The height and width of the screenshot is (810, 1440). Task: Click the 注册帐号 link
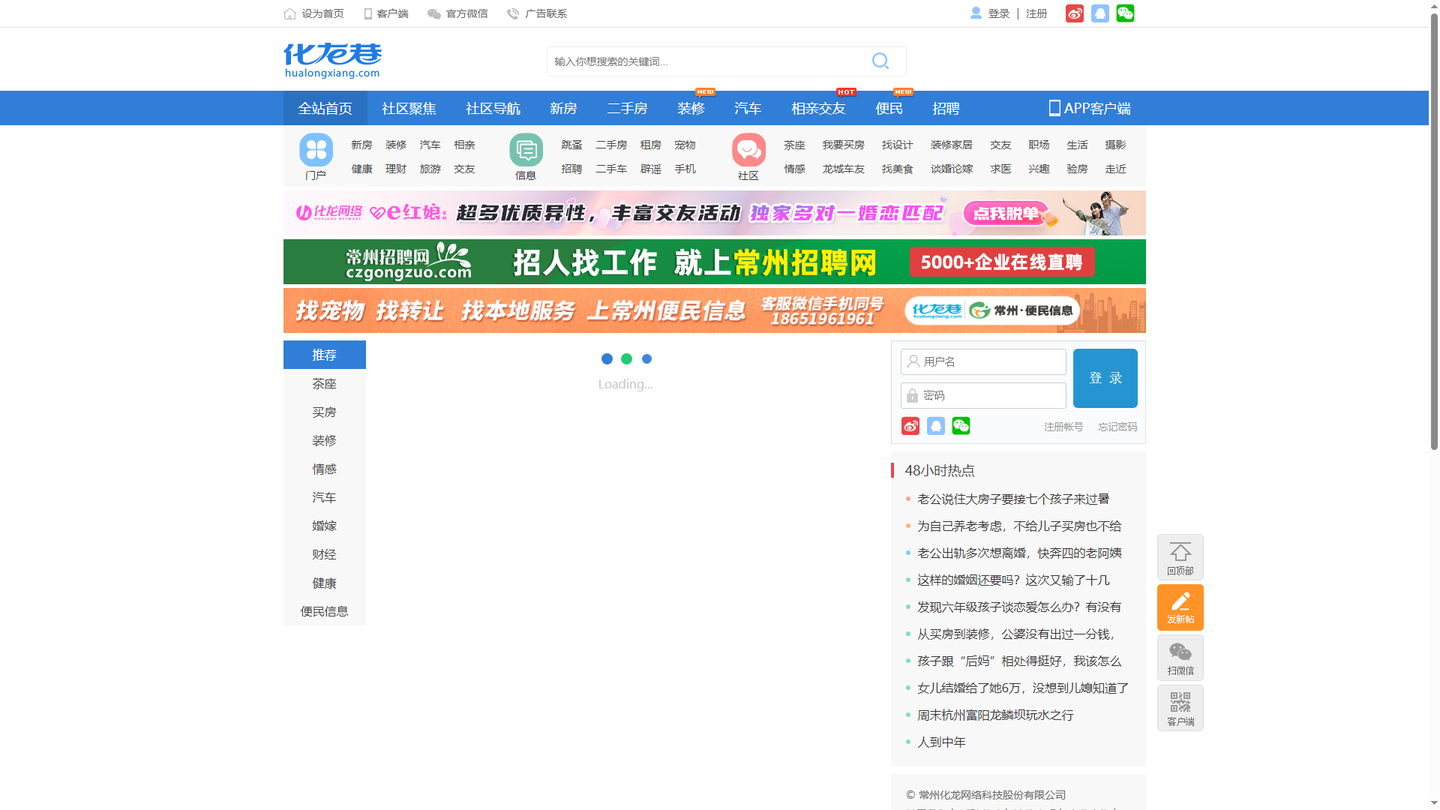point(1063,427)
